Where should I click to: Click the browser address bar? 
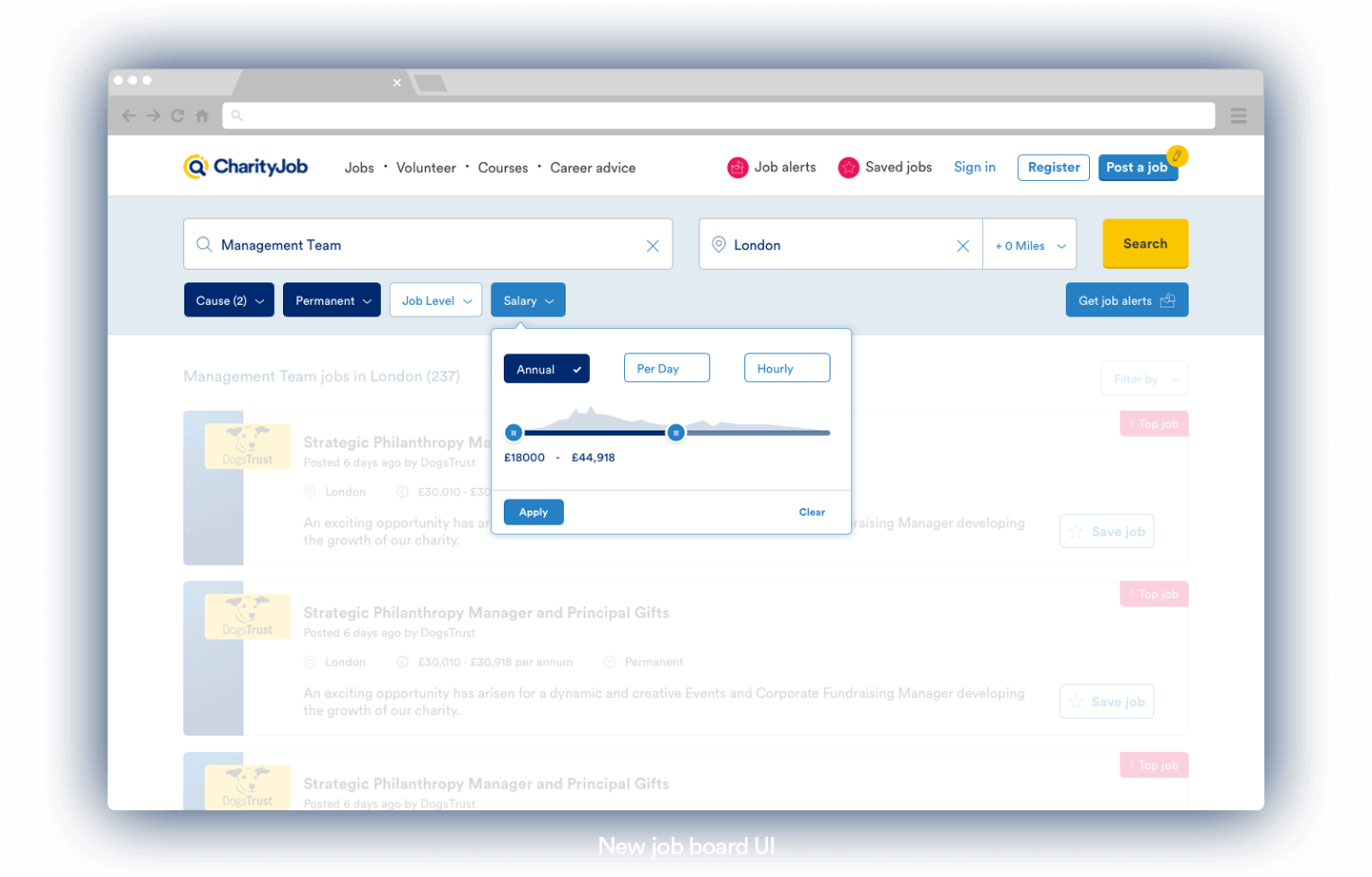718,115
